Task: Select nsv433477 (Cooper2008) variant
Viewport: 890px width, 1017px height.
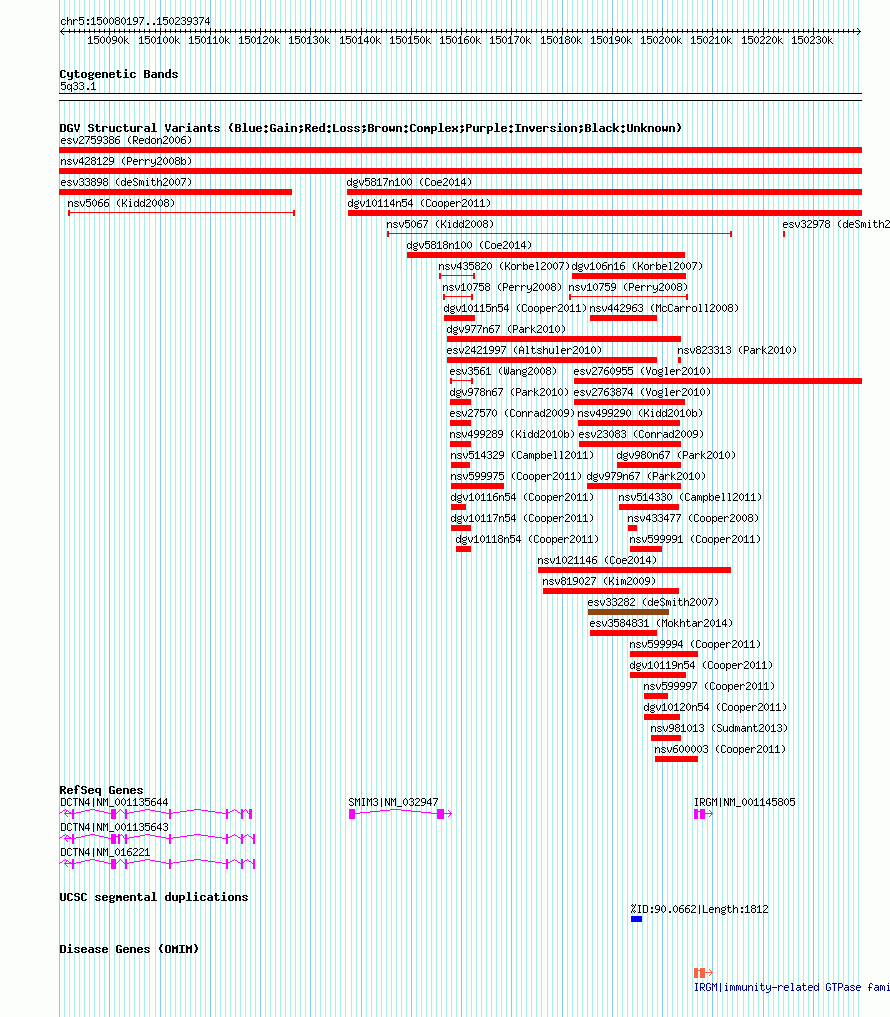Action: click(693, 518)
